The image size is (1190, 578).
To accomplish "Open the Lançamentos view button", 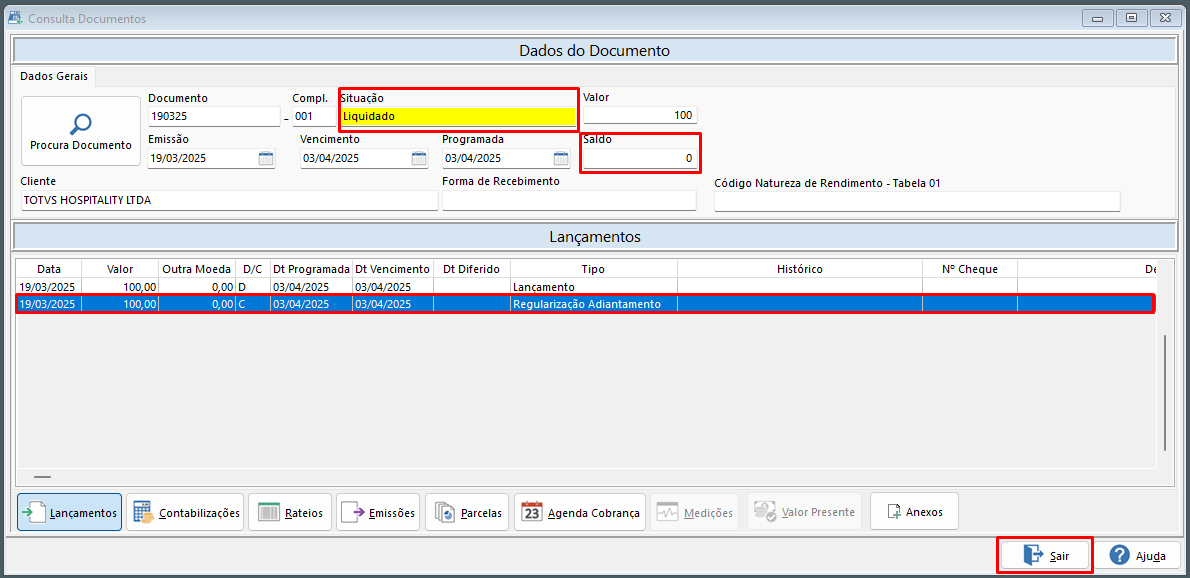I will 69,512.
